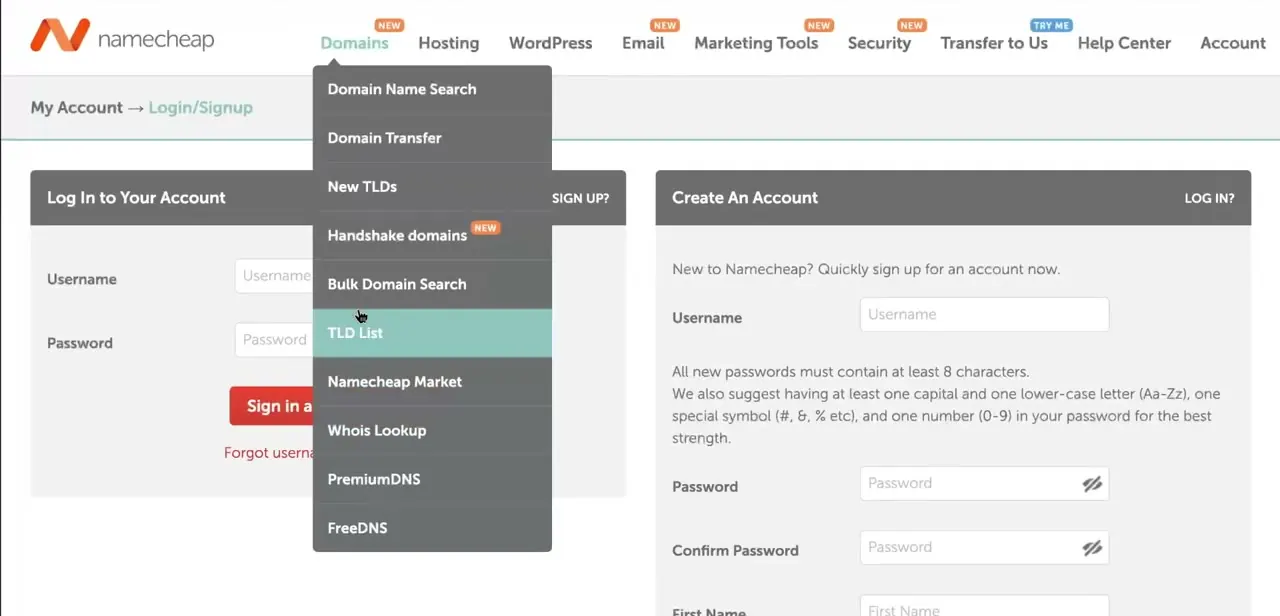This screenshot has height=616, width=1280.
Task: Click the Create An Account heading
Action: pyautogui.click(x=745, y=198)
